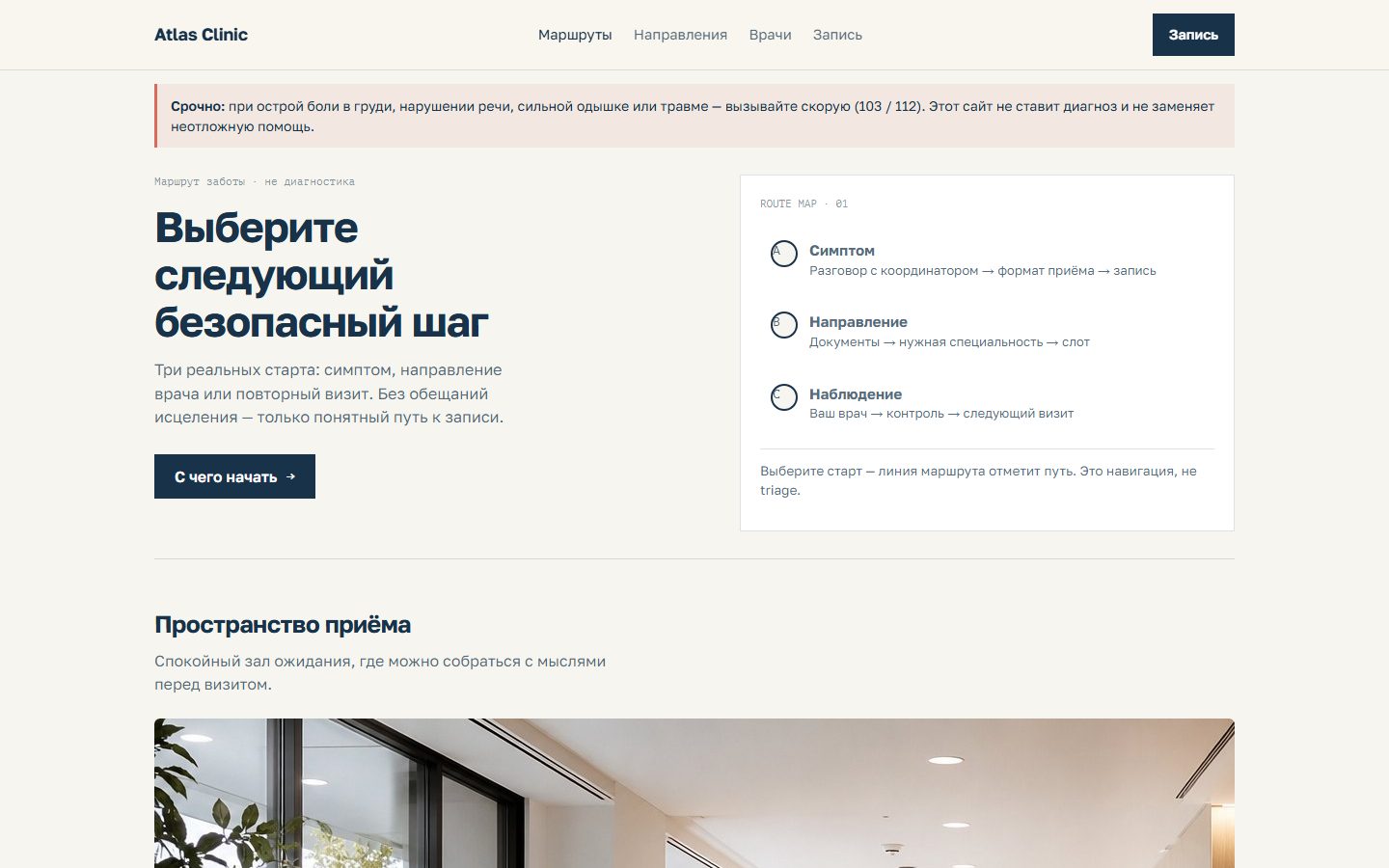
Task: Click the arrow in С чего начать button
Action: pyautogui.click(x=290, y=476)
